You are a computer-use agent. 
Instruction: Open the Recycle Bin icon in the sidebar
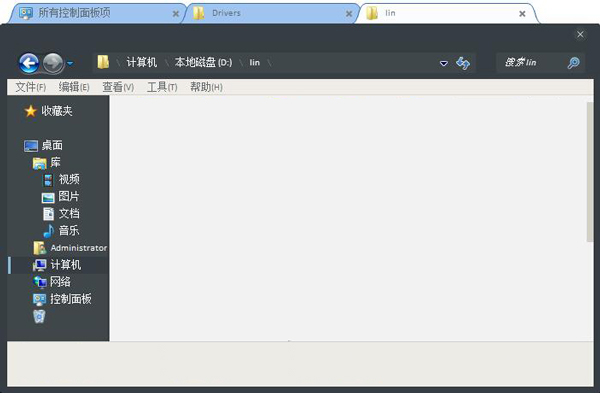(x=39, y=316)
